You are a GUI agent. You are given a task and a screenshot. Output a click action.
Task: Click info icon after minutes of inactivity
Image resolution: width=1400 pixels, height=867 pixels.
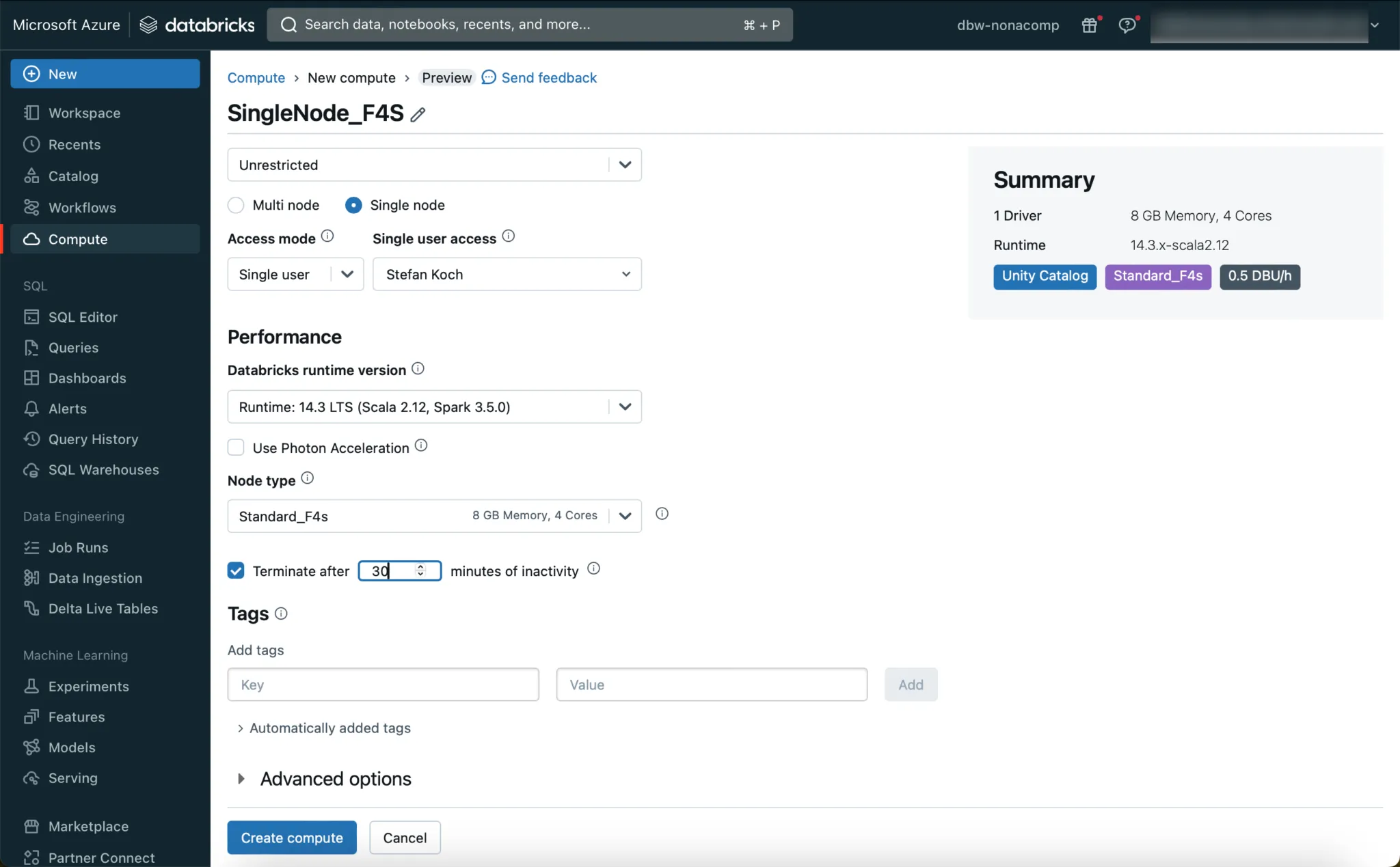click(593, 568)
